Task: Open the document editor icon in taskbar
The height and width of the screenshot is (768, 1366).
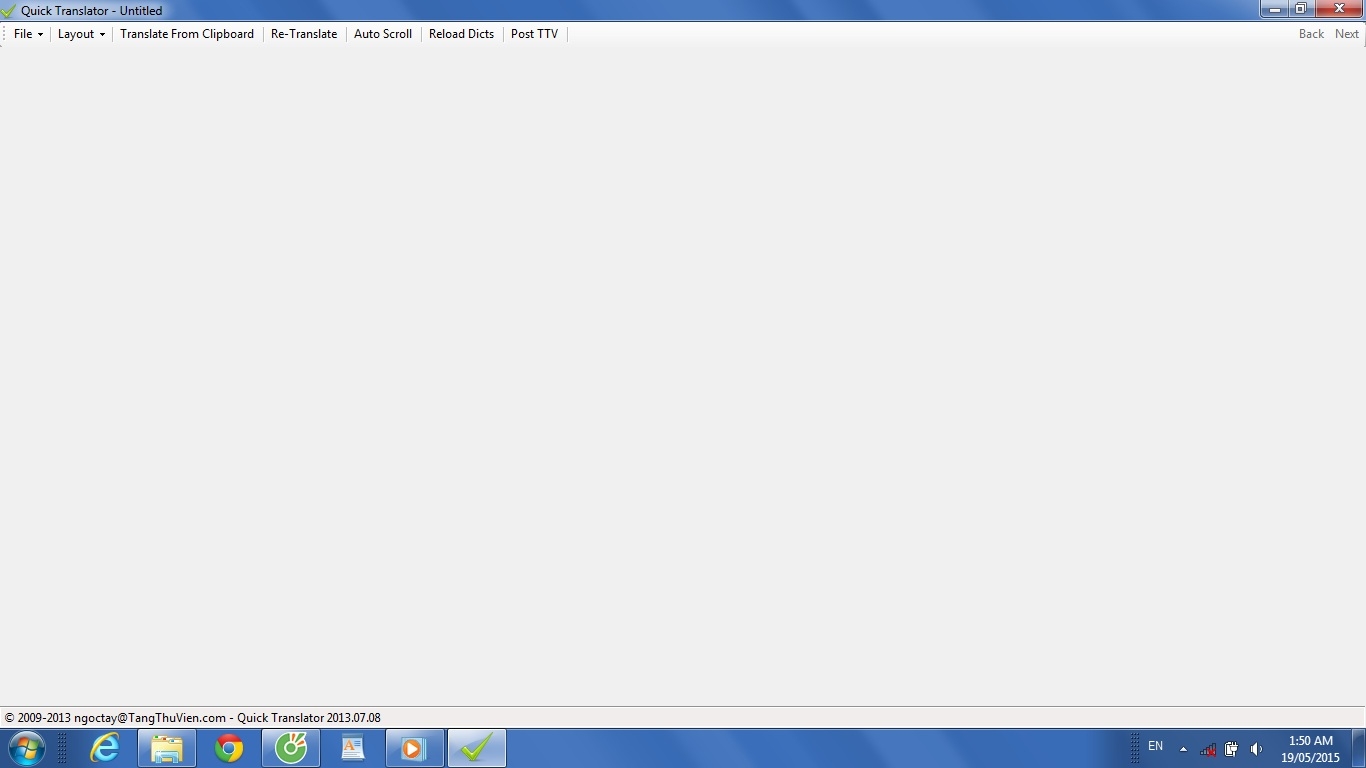Action: (x=353, y=748)
